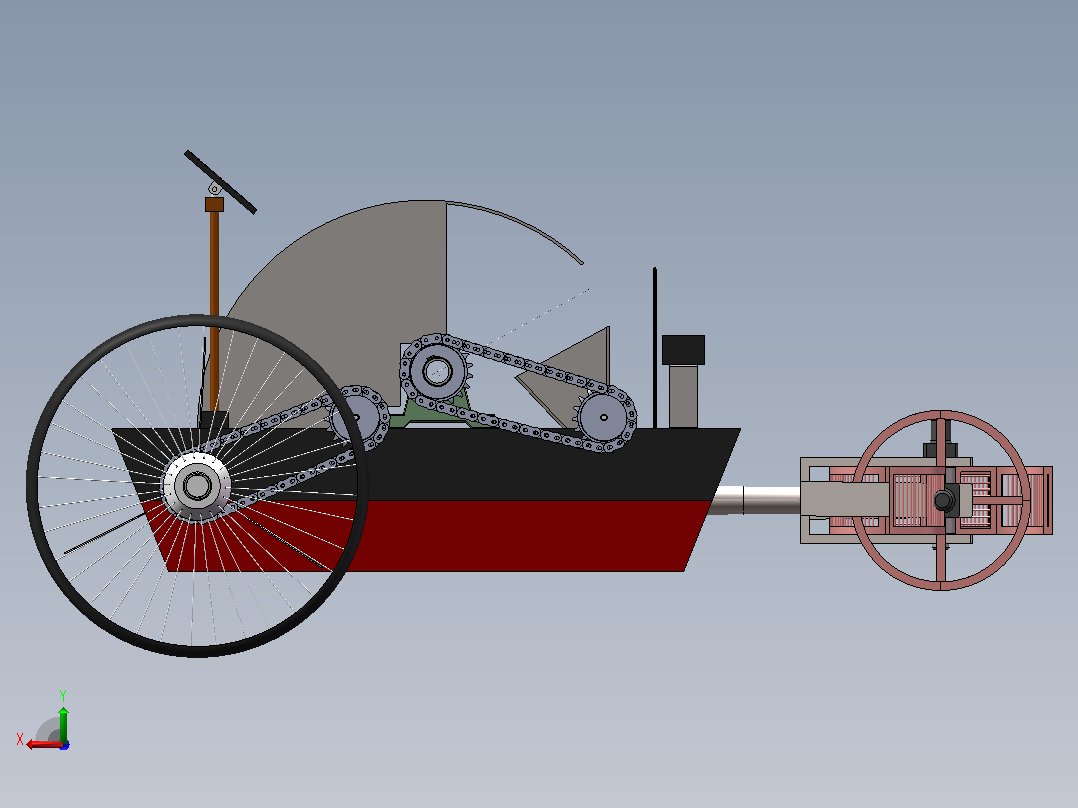Pick the rightmost sprocket on the hull
The image size is (1078, 808).
pyautogui.click(x=604, y=417)
